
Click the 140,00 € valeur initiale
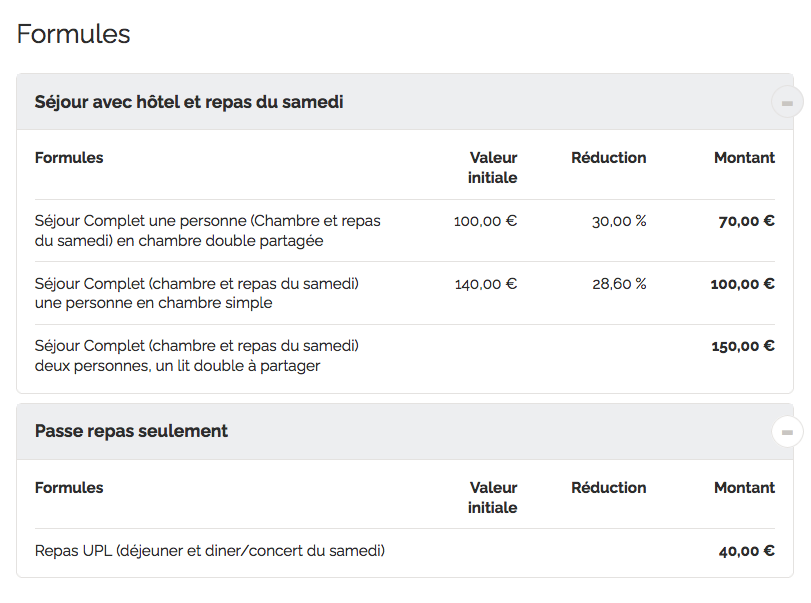485,284
